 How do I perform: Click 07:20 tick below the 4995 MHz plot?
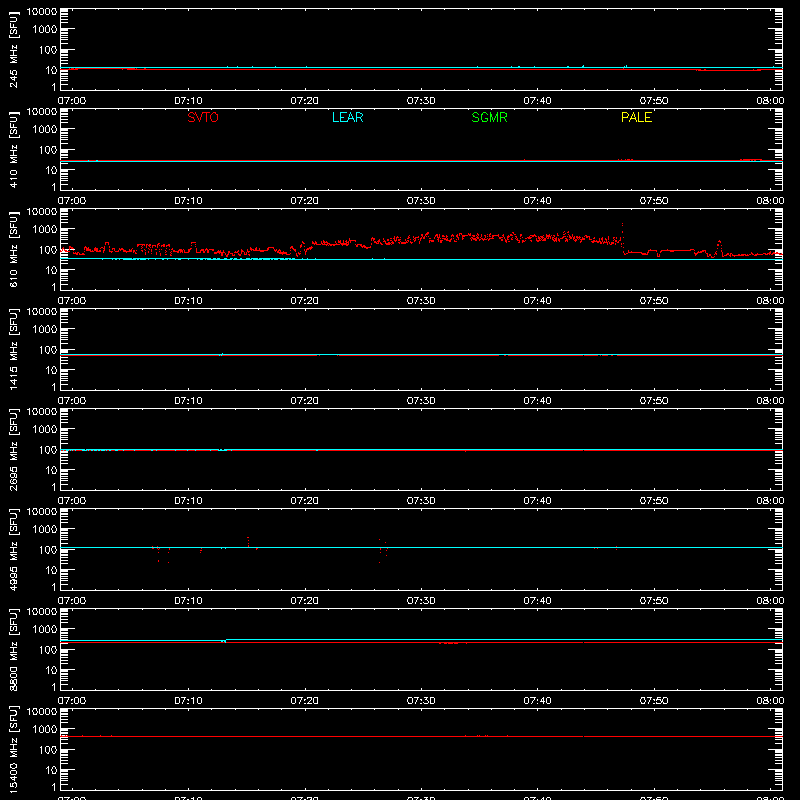[x=305, y=601]
